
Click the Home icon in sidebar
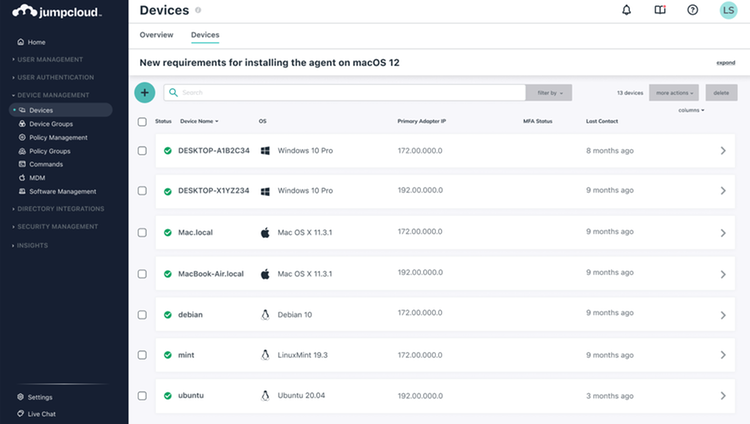21,42
